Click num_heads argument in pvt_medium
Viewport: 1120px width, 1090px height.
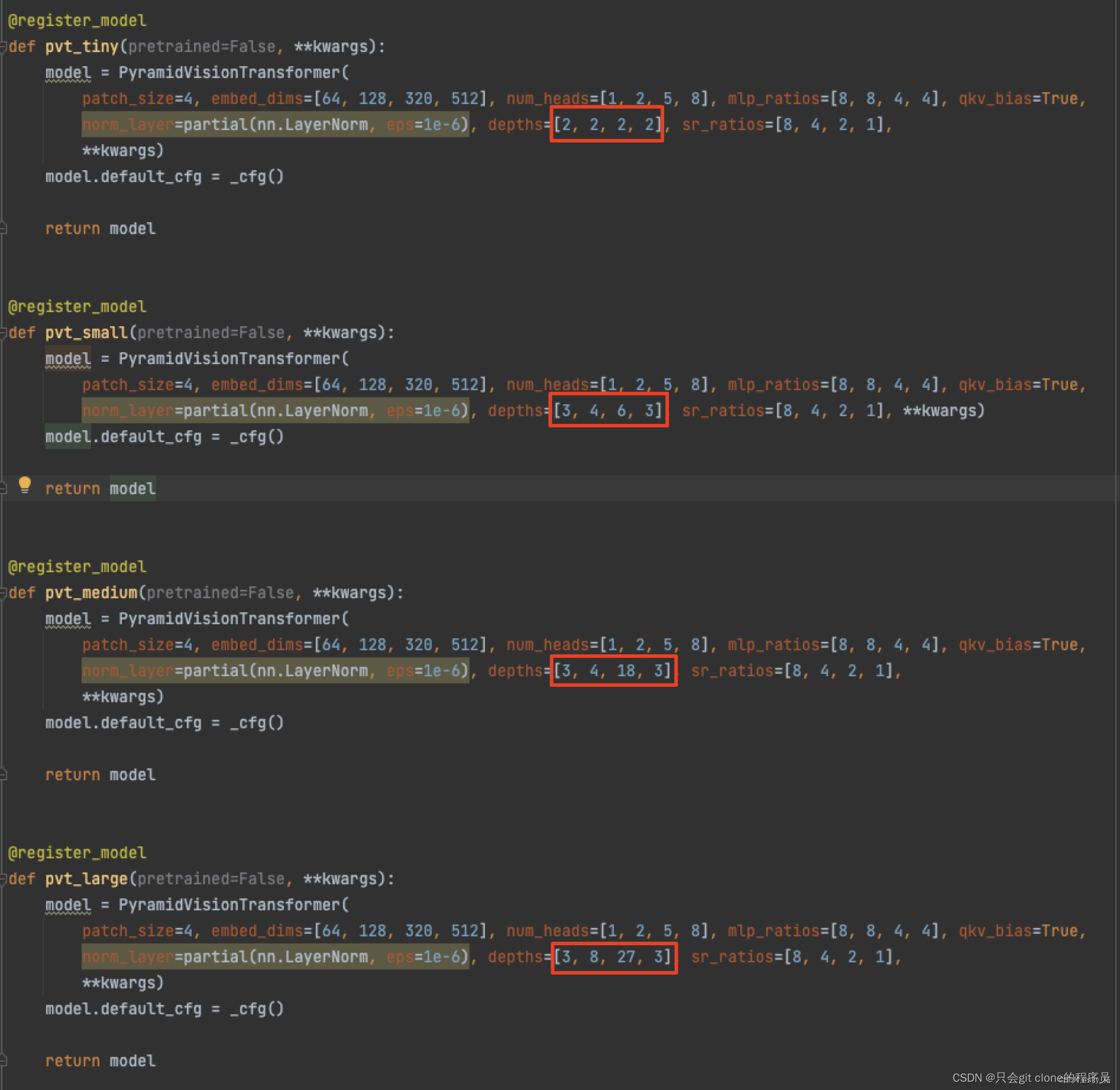(608, 645)
